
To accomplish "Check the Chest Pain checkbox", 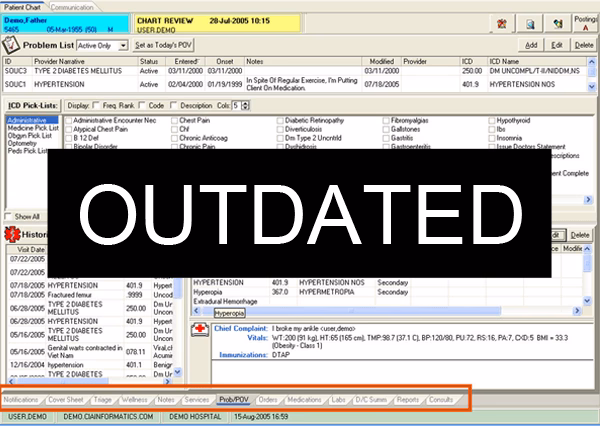I will coord(174,120).
